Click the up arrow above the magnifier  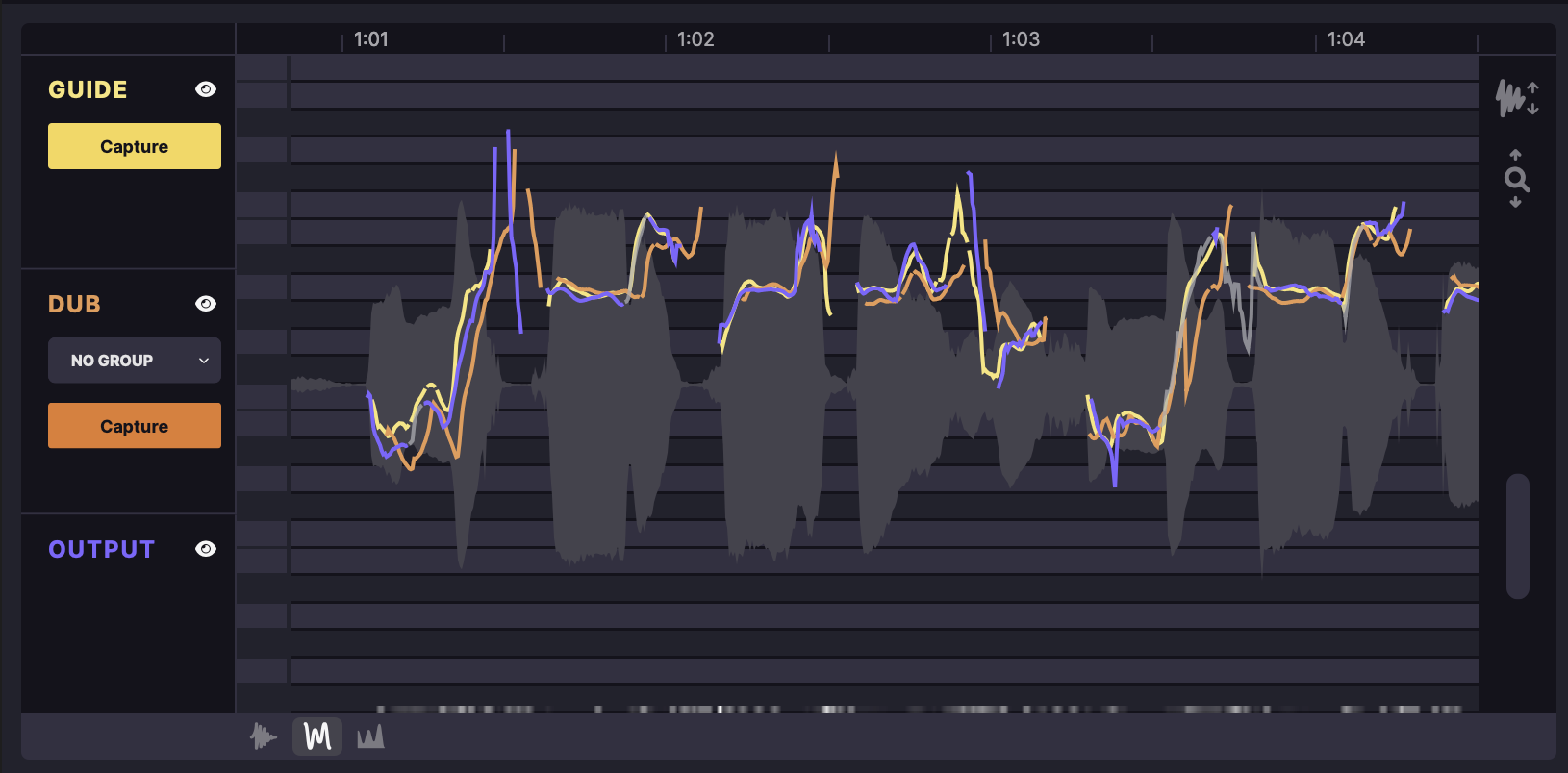[1516, 155]
